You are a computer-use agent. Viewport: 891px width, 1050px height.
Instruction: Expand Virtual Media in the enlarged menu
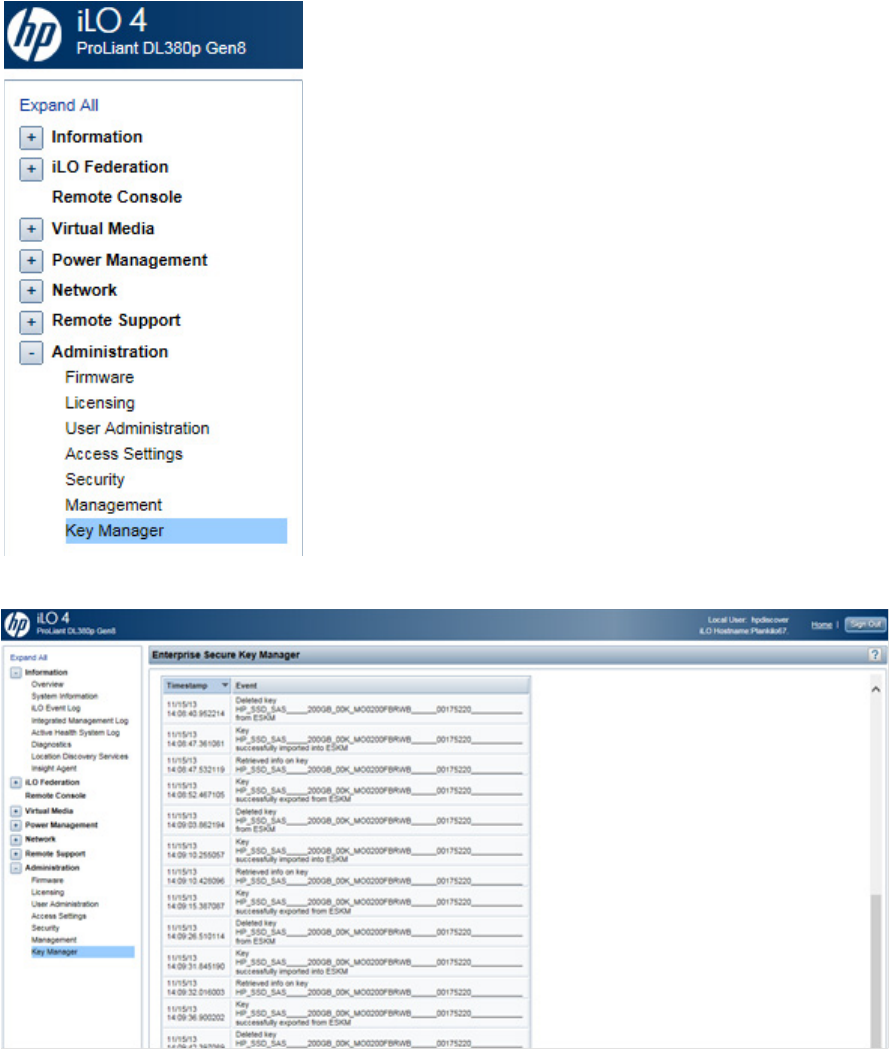coord(31,229)
